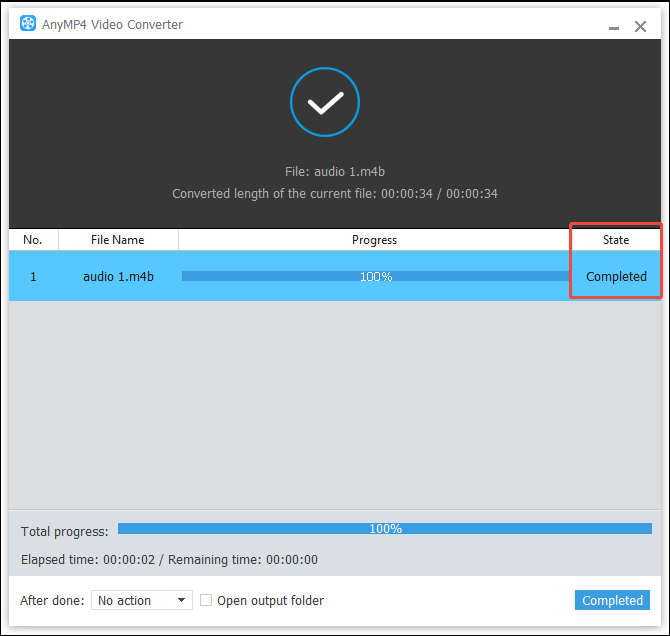The width and height of the screenshot is (670, 636).
Task: Click the Total progress bar
Action: point(385,528)
